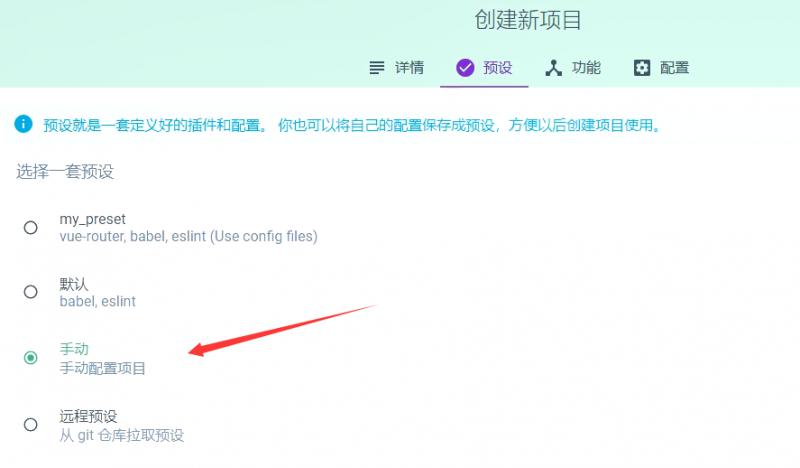Click the 远程预设 preset title

(88, 416)
